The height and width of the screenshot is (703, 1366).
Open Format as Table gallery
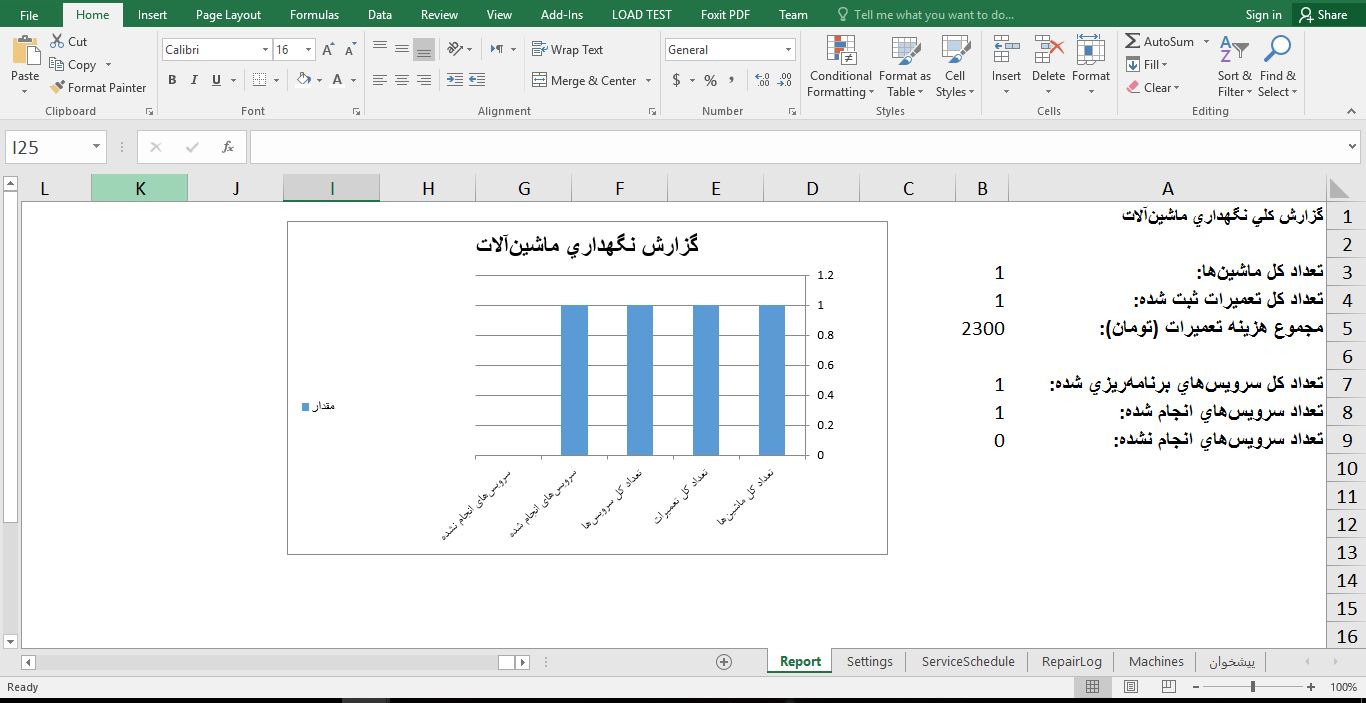coord(905,66)
